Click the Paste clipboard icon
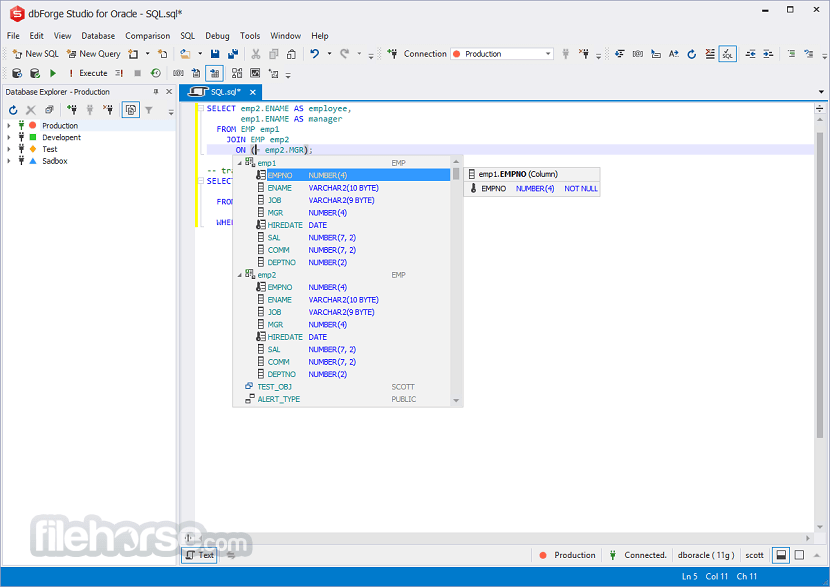 291,54
